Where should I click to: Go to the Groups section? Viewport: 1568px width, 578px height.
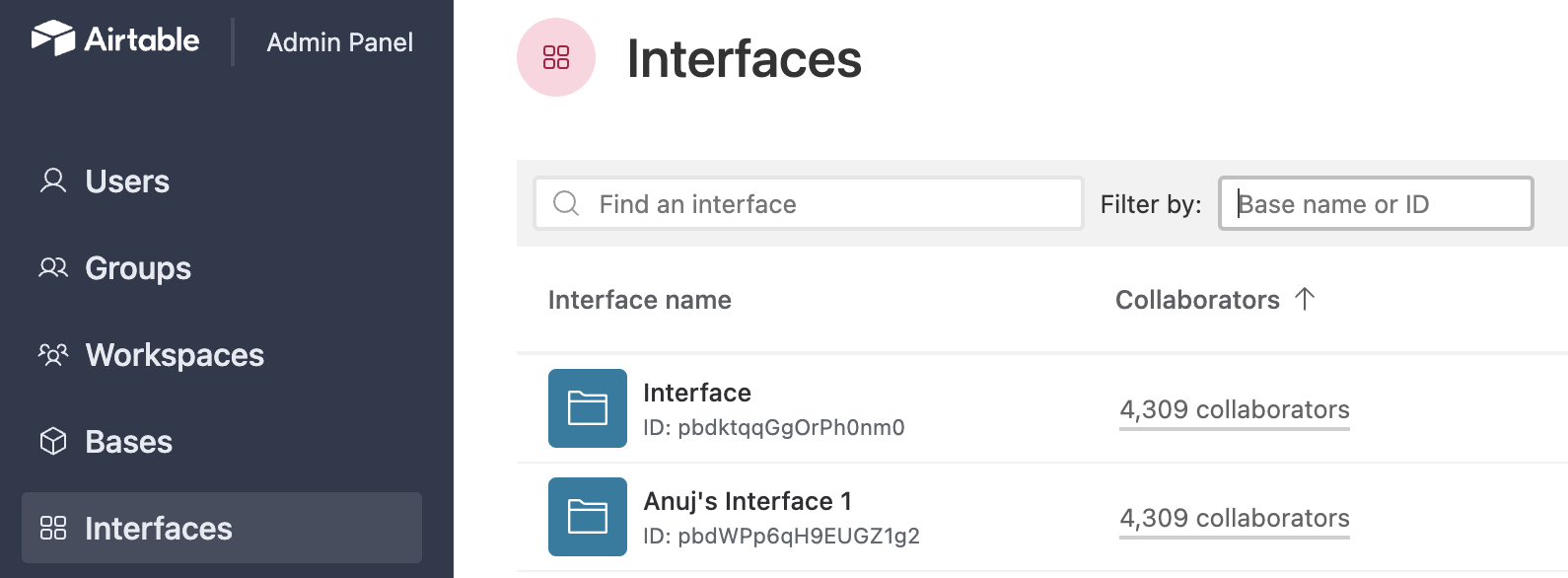[x=138, y=268]
